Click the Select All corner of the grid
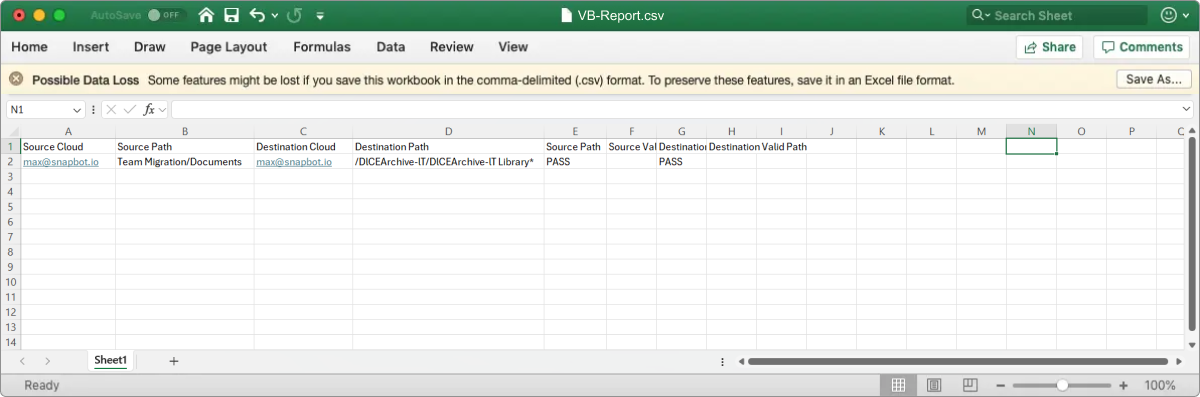The width and height of the screenshot is (1200, 397). click(11, 131)
